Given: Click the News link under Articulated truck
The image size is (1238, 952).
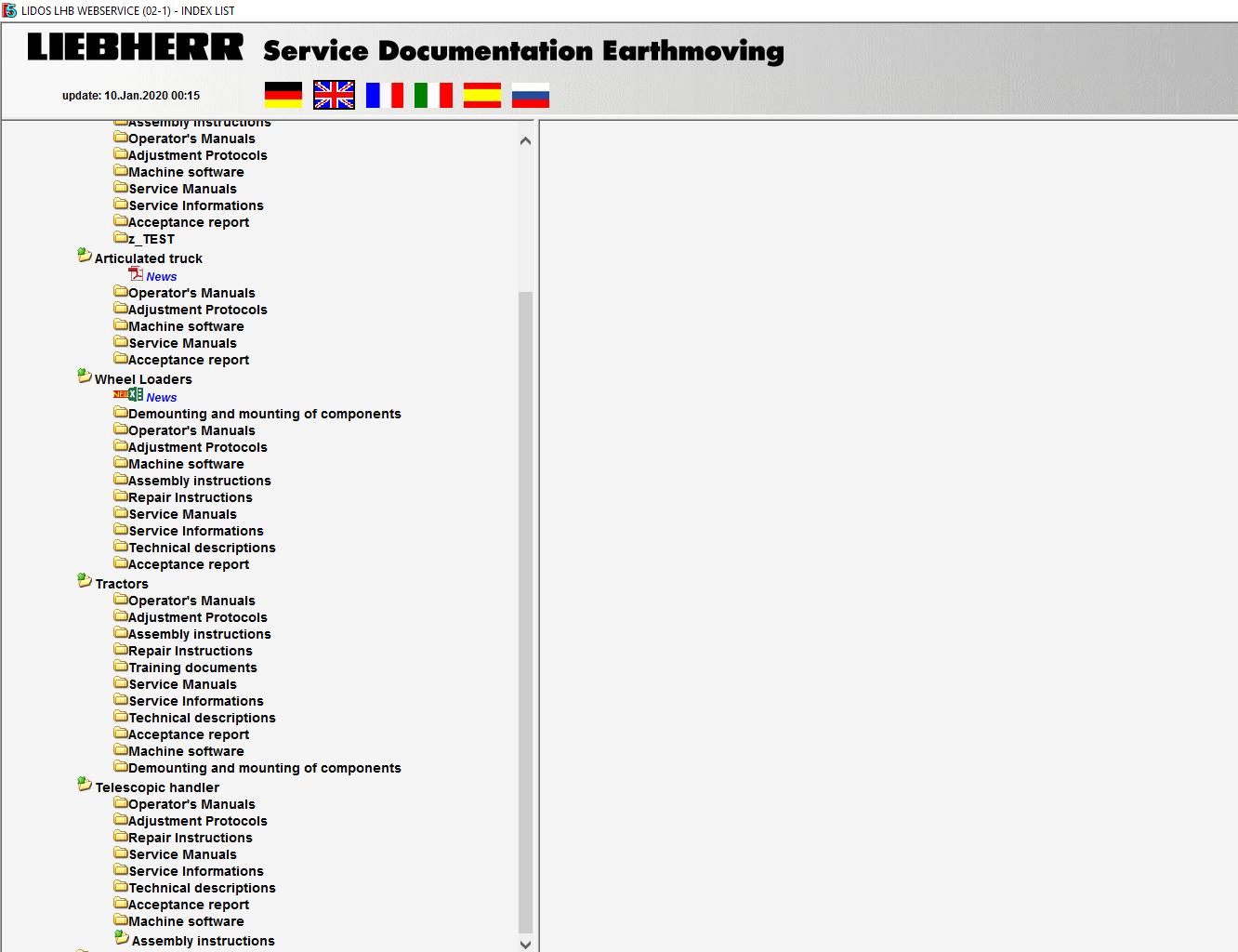Looking at the screenshot, I should [x=163, y=276].
